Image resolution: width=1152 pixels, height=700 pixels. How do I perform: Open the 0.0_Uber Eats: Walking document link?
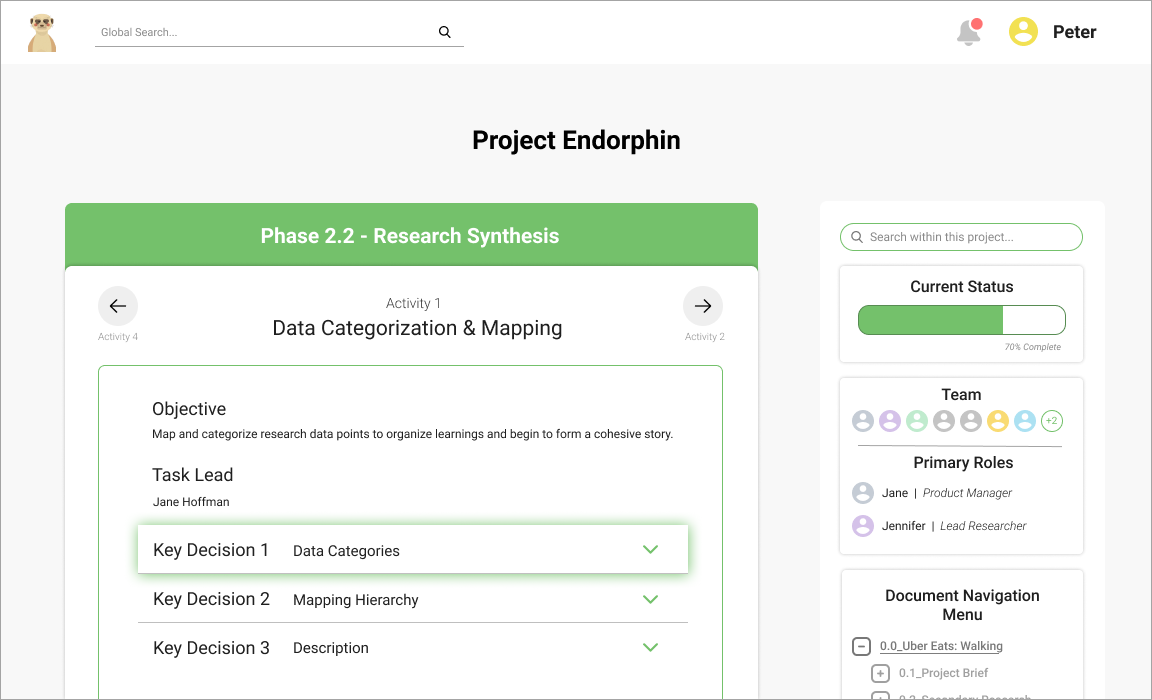[941, 646]
